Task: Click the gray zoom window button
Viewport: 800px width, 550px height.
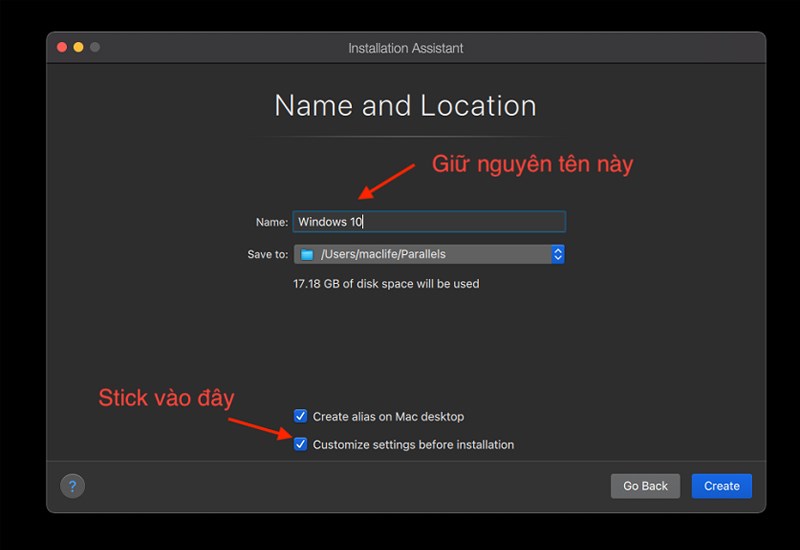Action: tap(95, 47)
